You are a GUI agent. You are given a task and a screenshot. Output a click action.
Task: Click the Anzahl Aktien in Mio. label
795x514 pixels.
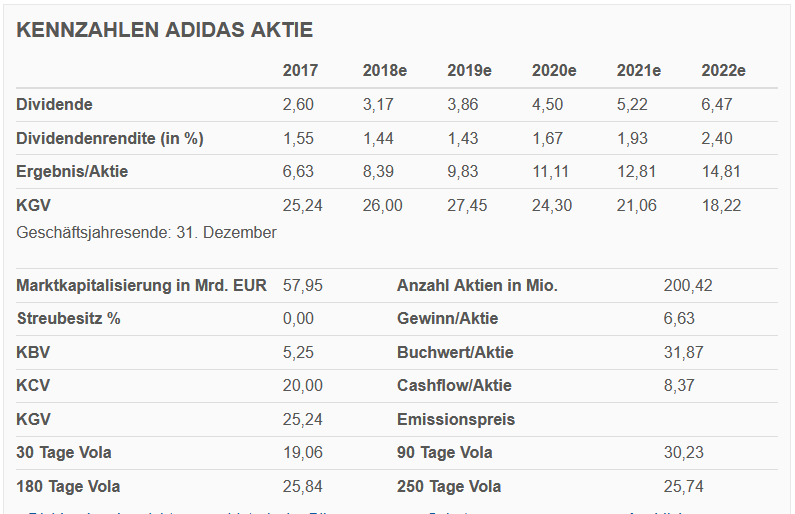pos(477,285)
